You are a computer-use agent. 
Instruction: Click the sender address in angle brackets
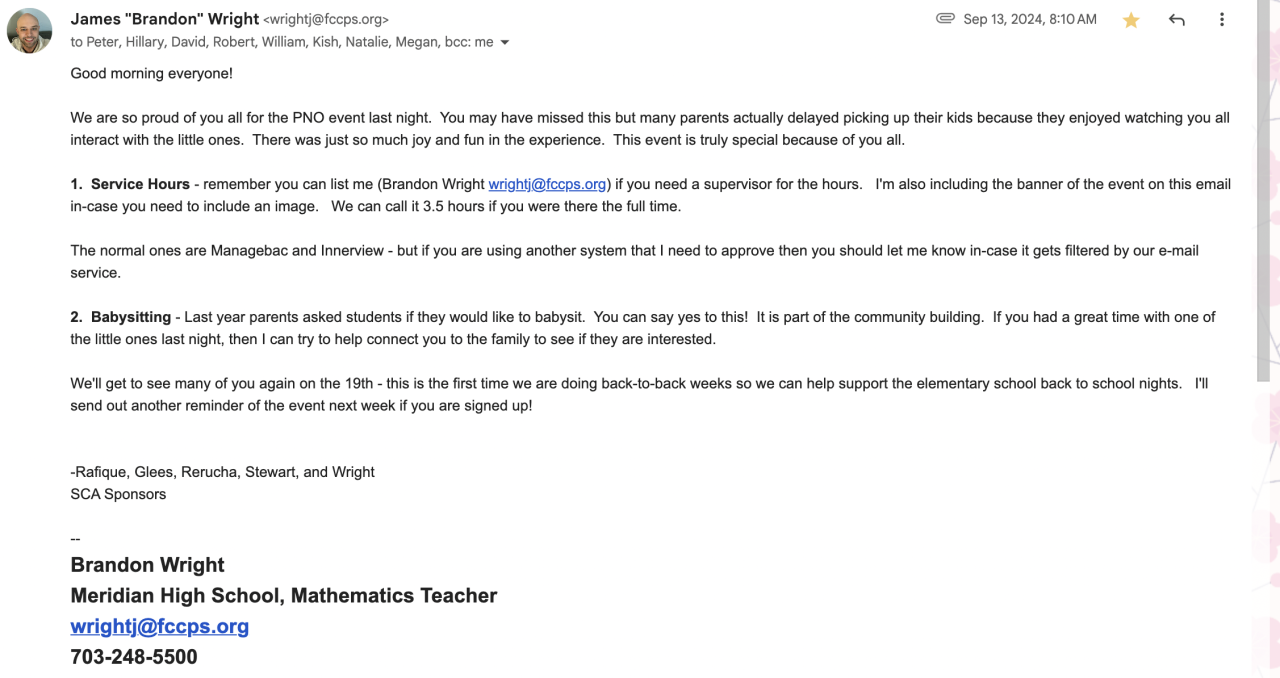326,20
